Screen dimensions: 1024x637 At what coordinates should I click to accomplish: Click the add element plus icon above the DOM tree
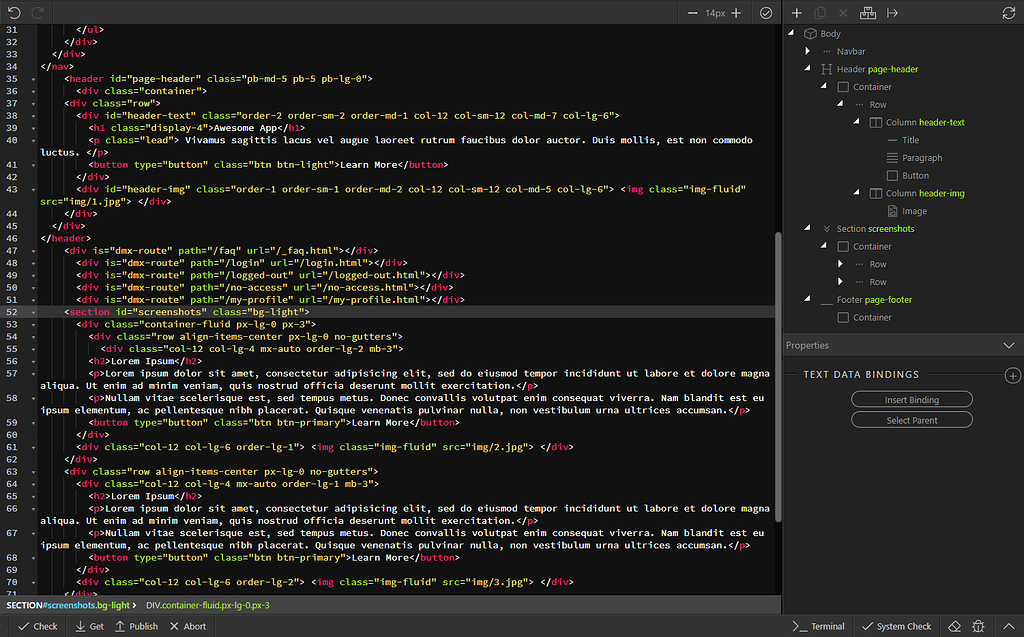point(797,13)
